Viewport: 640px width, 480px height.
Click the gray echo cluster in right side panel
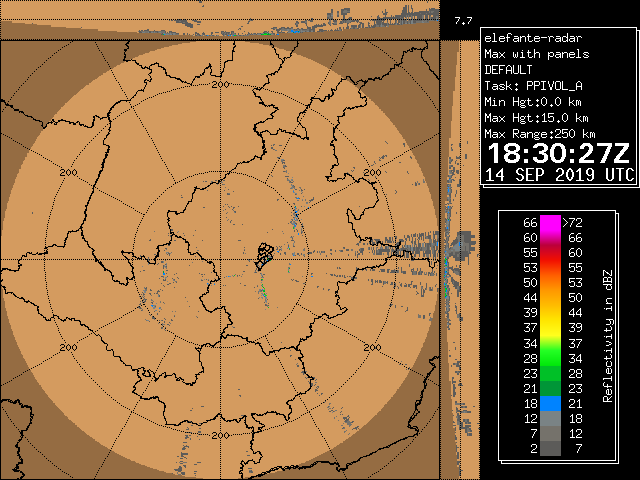463,244
